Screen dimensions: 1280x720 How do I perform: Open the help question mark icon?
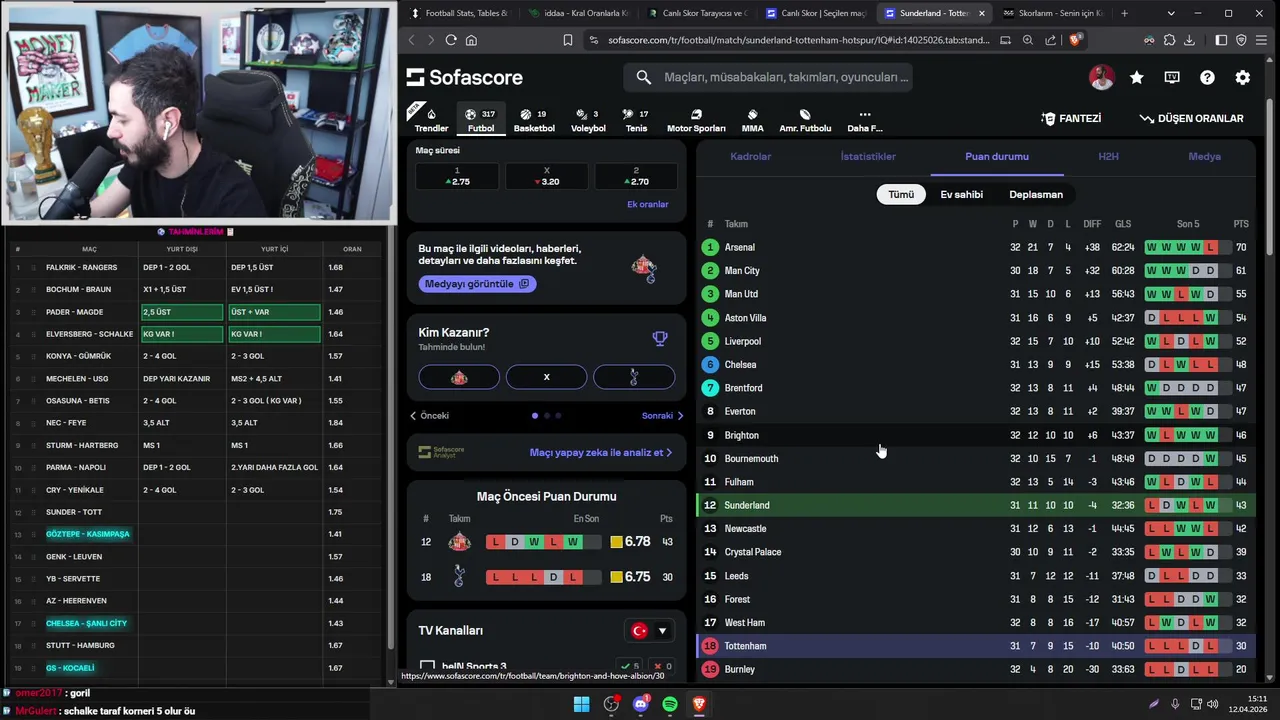click(1207, 77)
